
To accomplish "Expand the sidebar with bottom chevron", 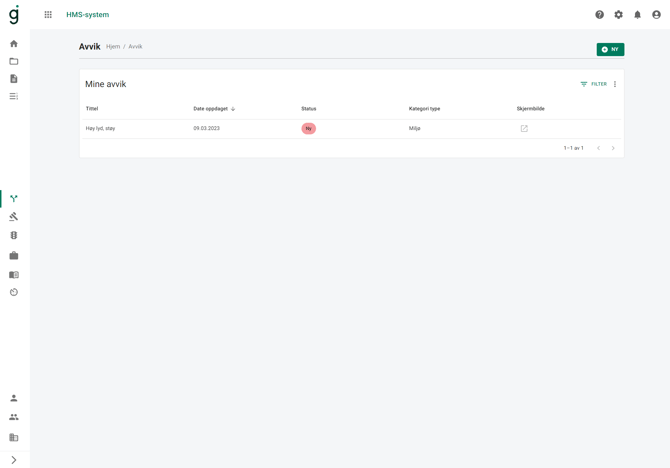I will click(x=14, y=460).
